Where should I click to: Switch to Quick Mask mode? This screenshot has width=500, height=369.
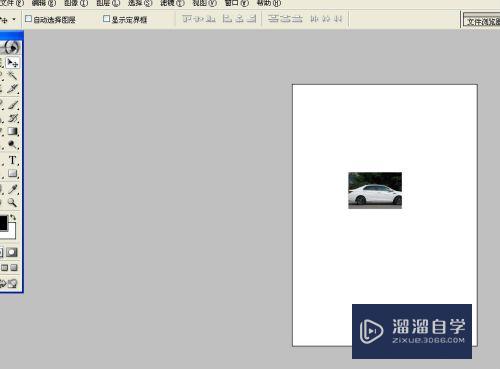[x=12, y=252]
